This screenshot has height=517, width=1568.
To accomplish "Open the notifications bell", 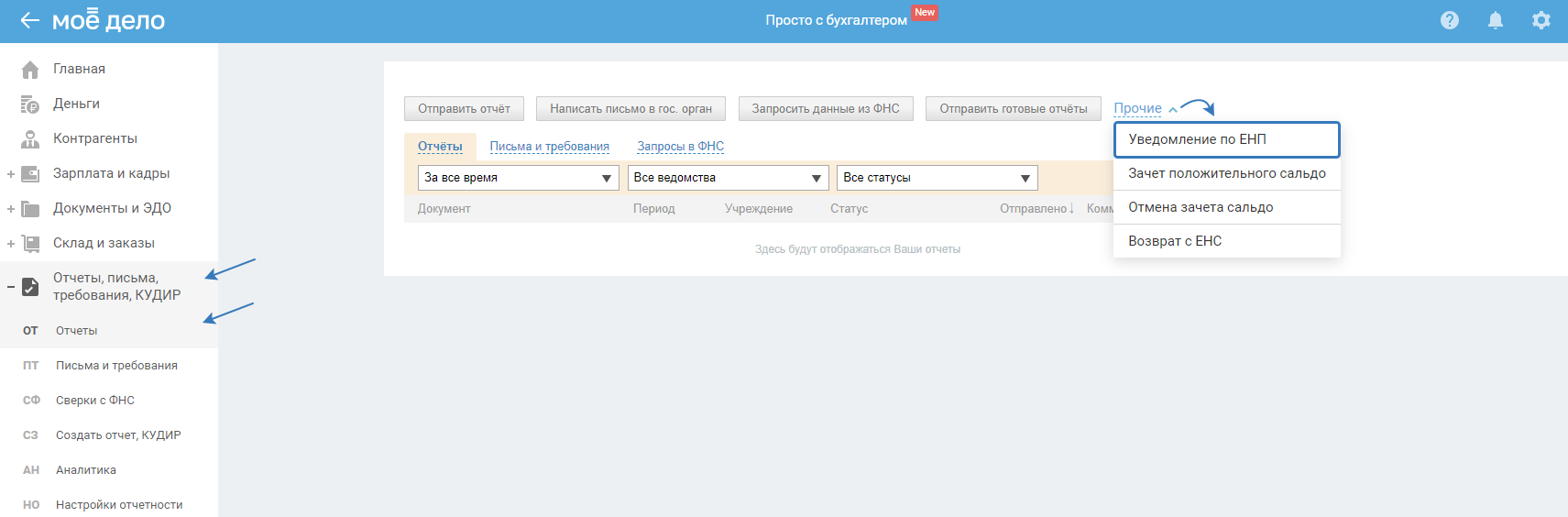I will [x=1495, y=20].
